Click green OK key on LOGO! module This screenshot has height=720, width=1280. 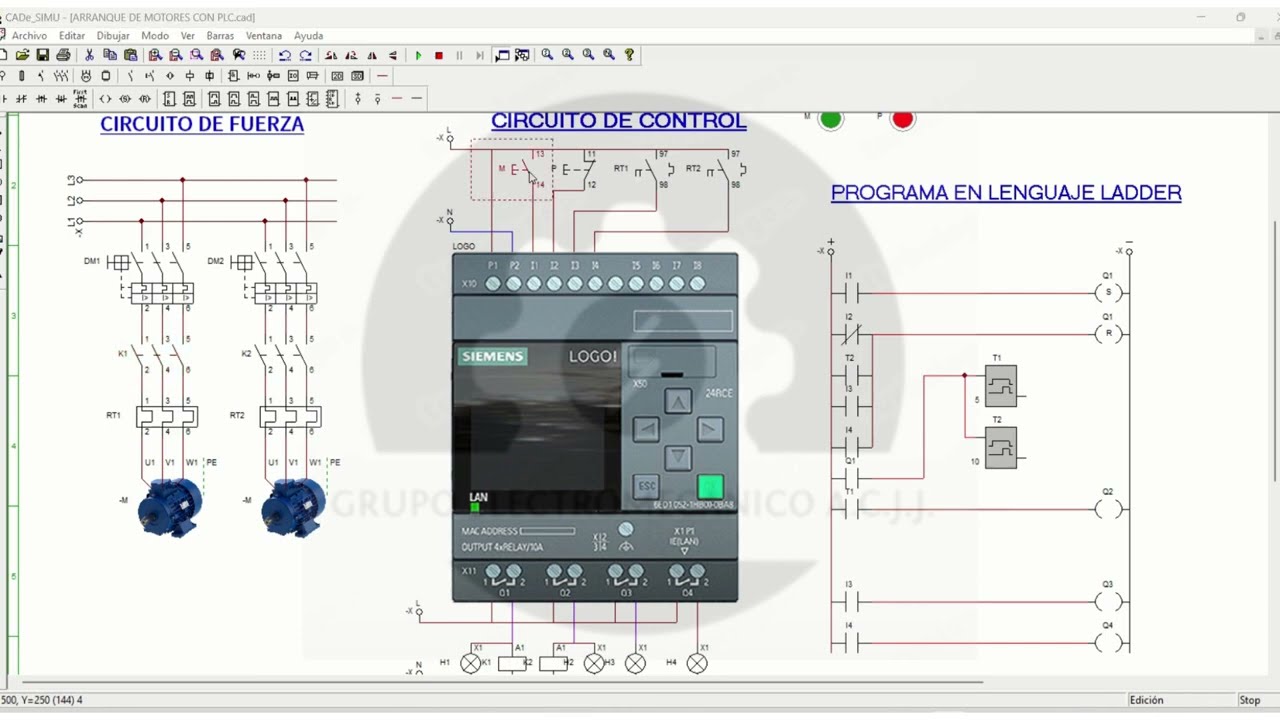click(710, 487)
